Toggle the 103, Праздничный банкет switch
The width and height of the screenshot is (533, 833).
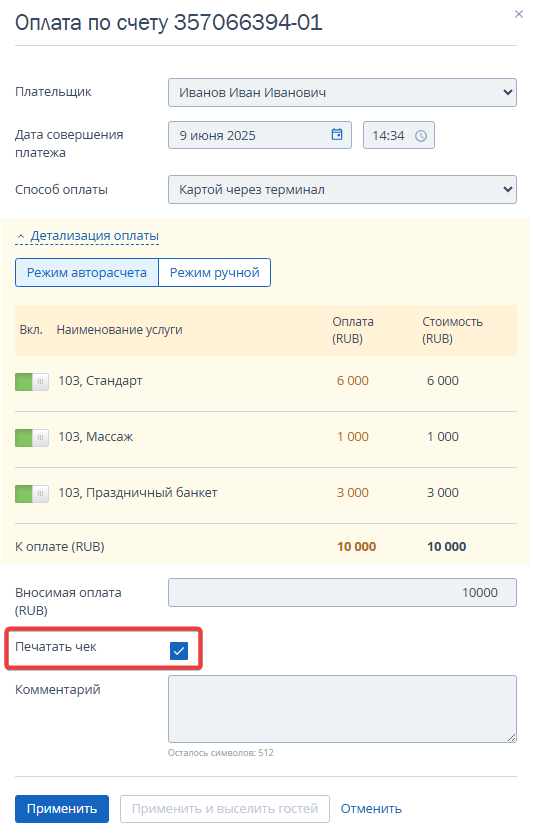pyautogui.click(x=32, y=494)
